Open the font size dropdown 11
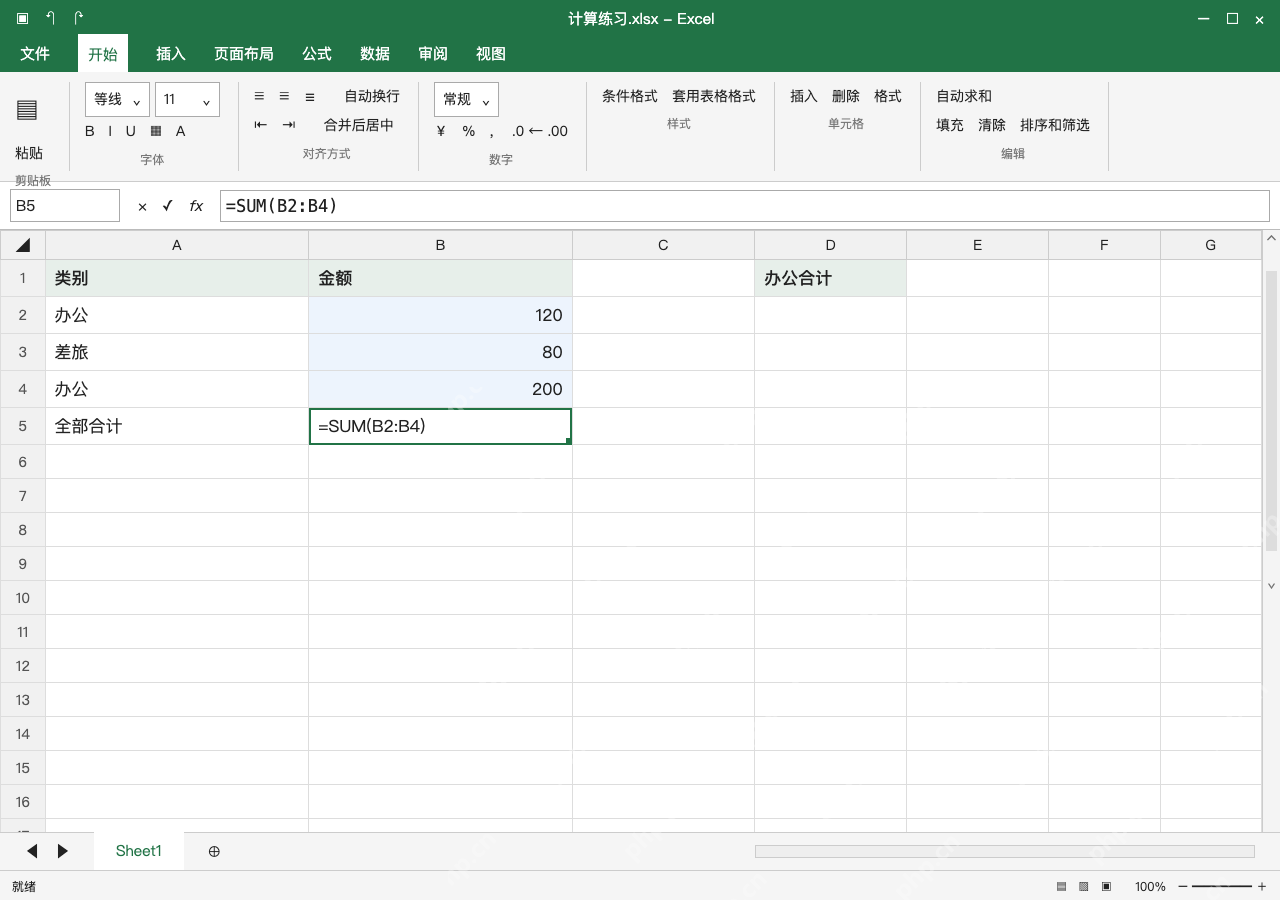Screen dimensions: 1280x900 [187, 100]
